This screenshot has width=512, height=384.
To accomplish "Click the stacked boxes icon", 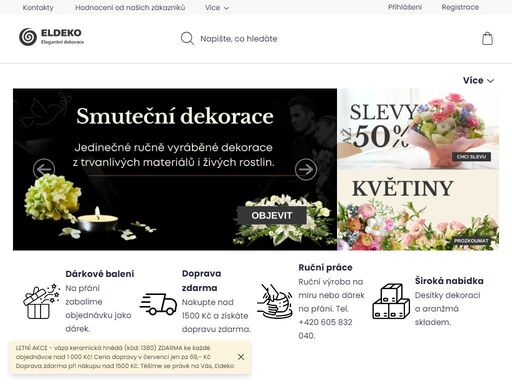I will coord(391,301).
